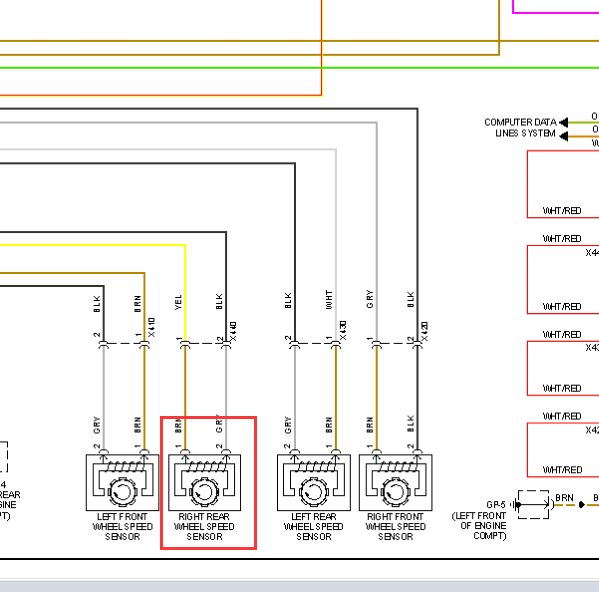The image size is (599, 592).
Task: Click connector label X440
Action: tap(233, 332)
